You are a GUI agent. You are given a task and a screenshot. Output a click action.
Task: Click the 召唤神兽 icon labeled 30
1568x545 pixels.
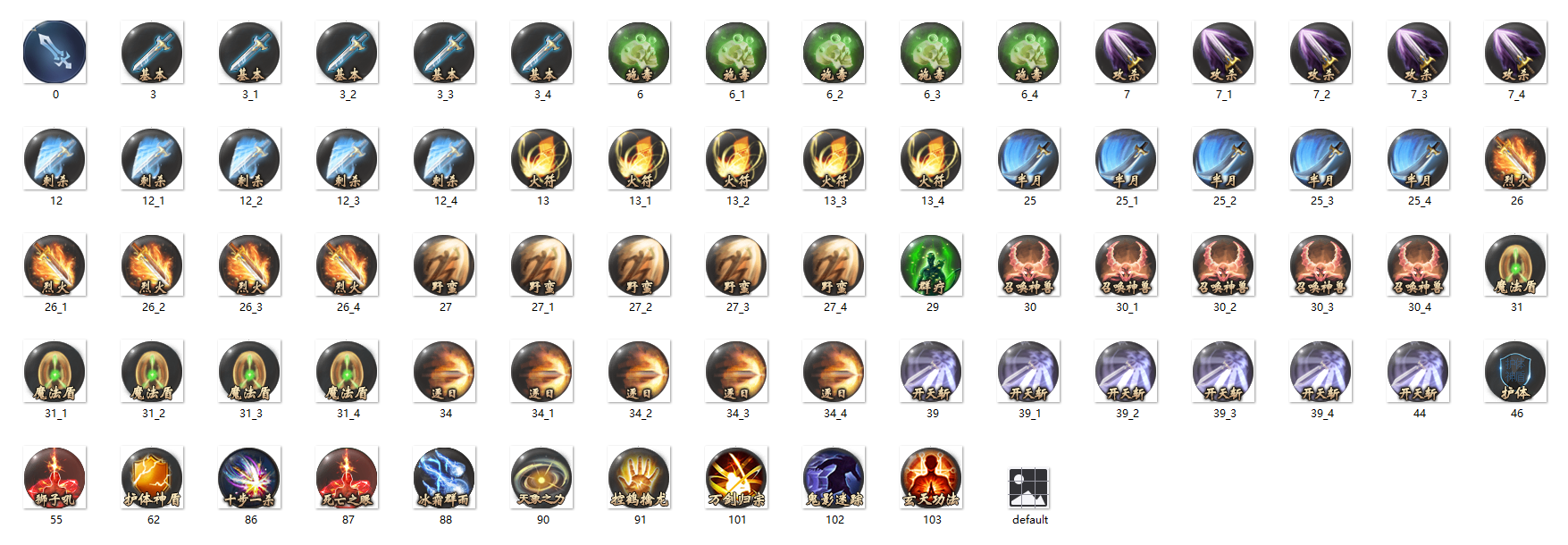(1029, 265)
